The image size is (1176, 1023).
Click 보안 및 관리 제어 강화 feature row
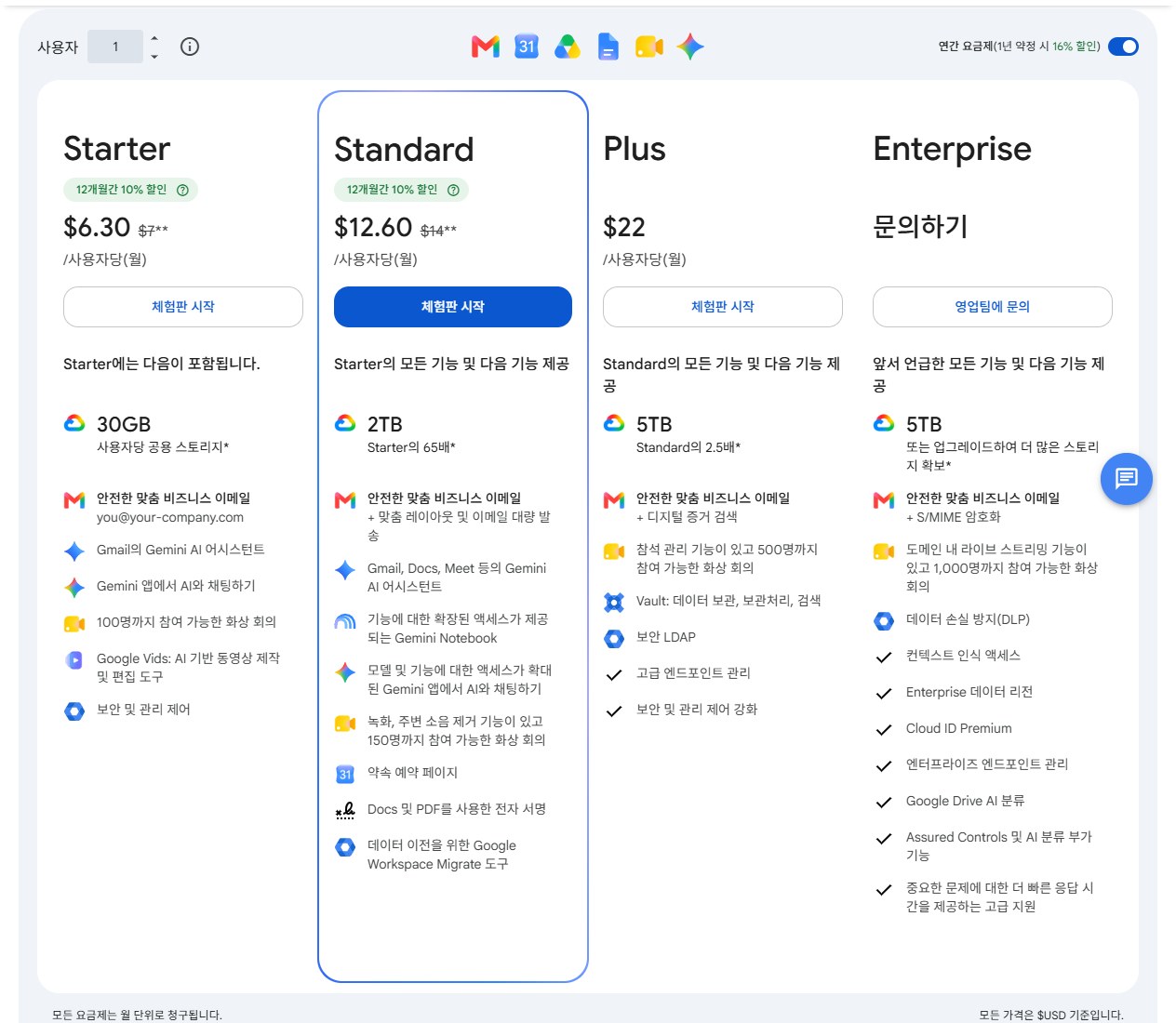pyautogui.click(x=697, y=710)
